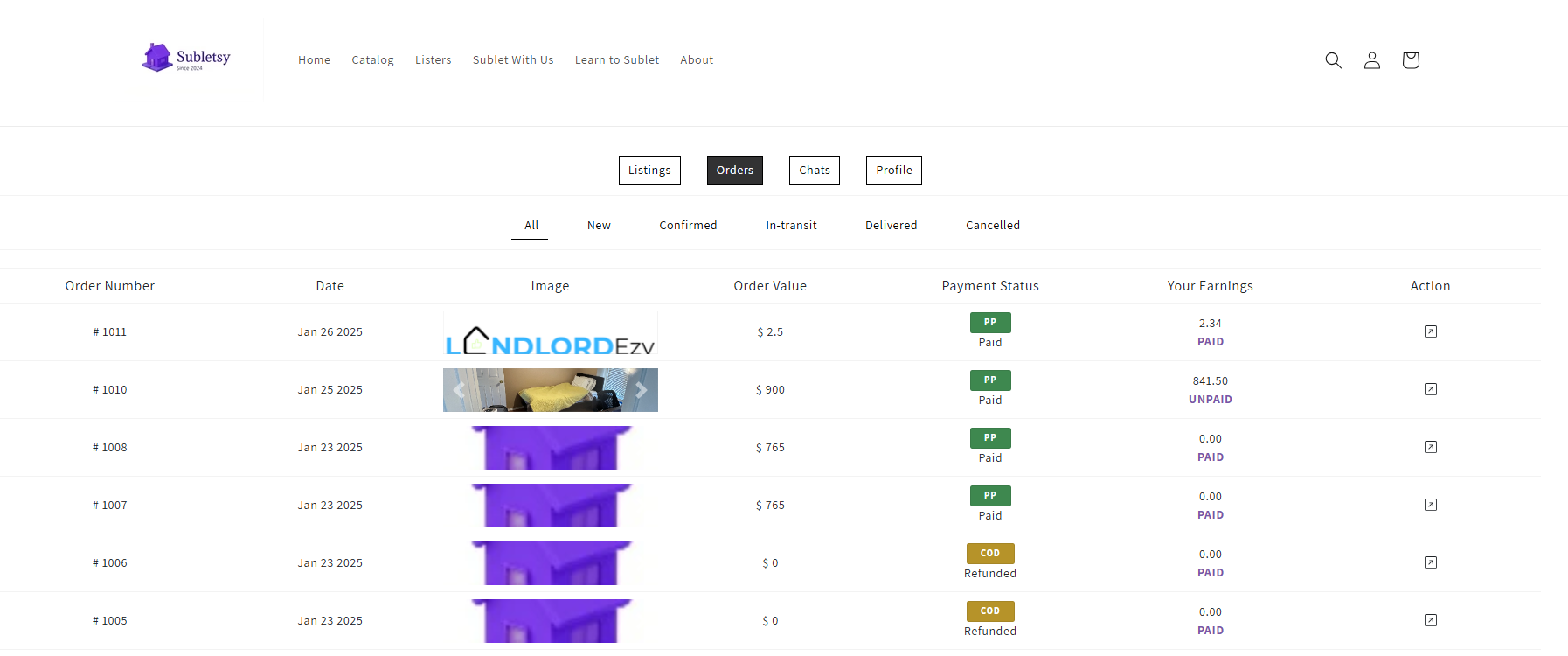
Task: Open the shopping cart icon
Action: tap(1410, 60)
